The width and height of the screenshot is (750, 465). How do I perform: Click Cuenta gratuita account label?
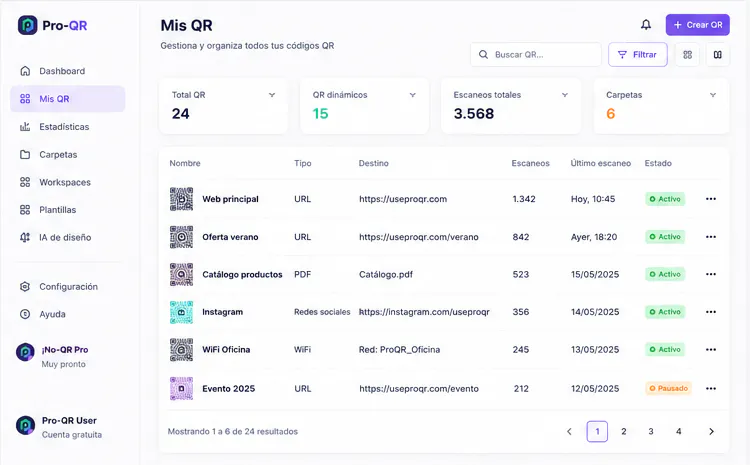[72, 435]
